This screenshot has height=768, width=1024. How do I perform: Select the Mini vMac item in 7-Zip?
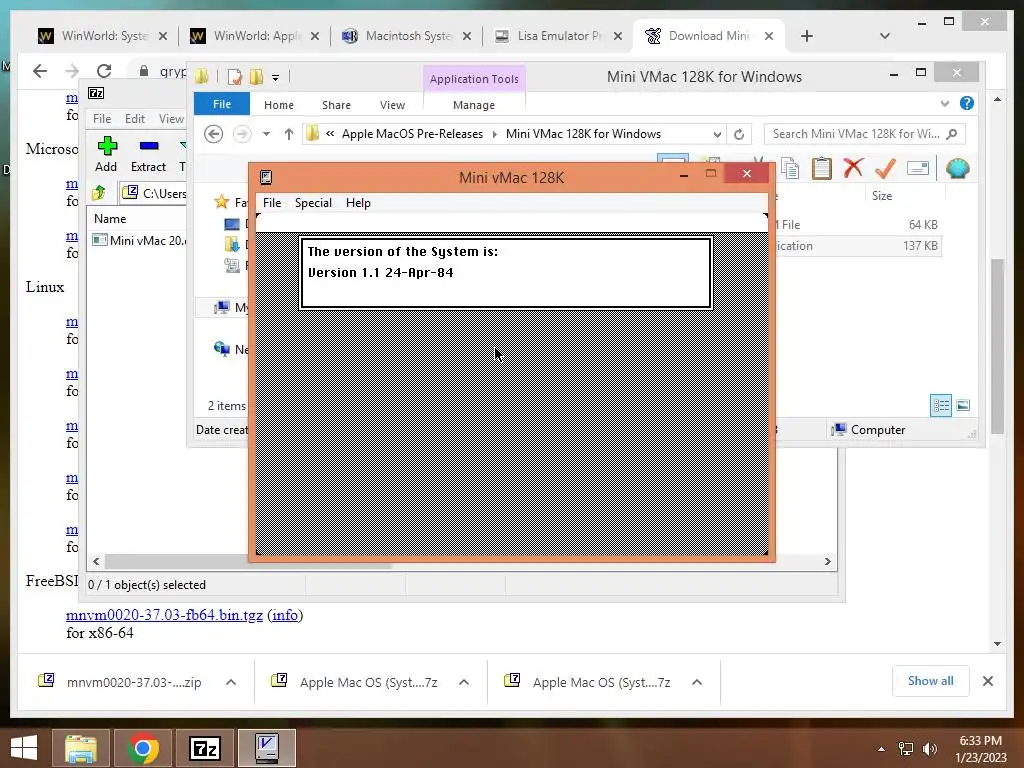pos(140,240)
